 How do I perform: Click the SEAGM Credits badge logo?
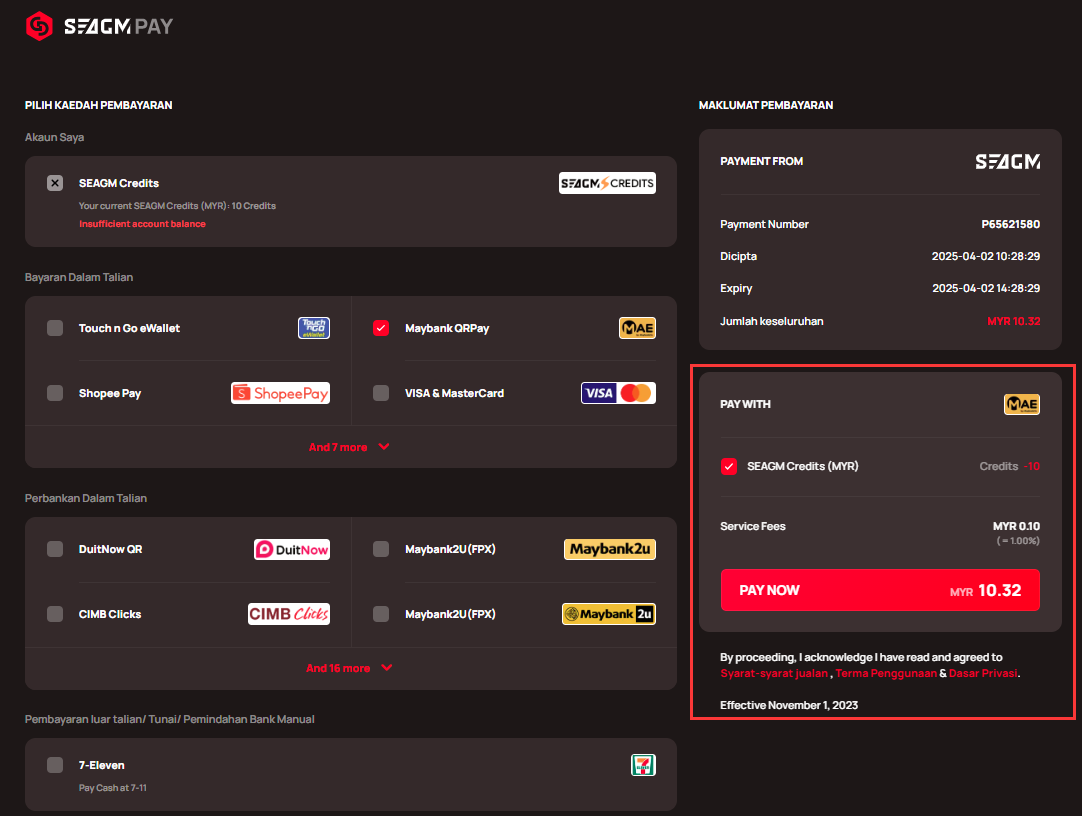click(x=607, y=183)
